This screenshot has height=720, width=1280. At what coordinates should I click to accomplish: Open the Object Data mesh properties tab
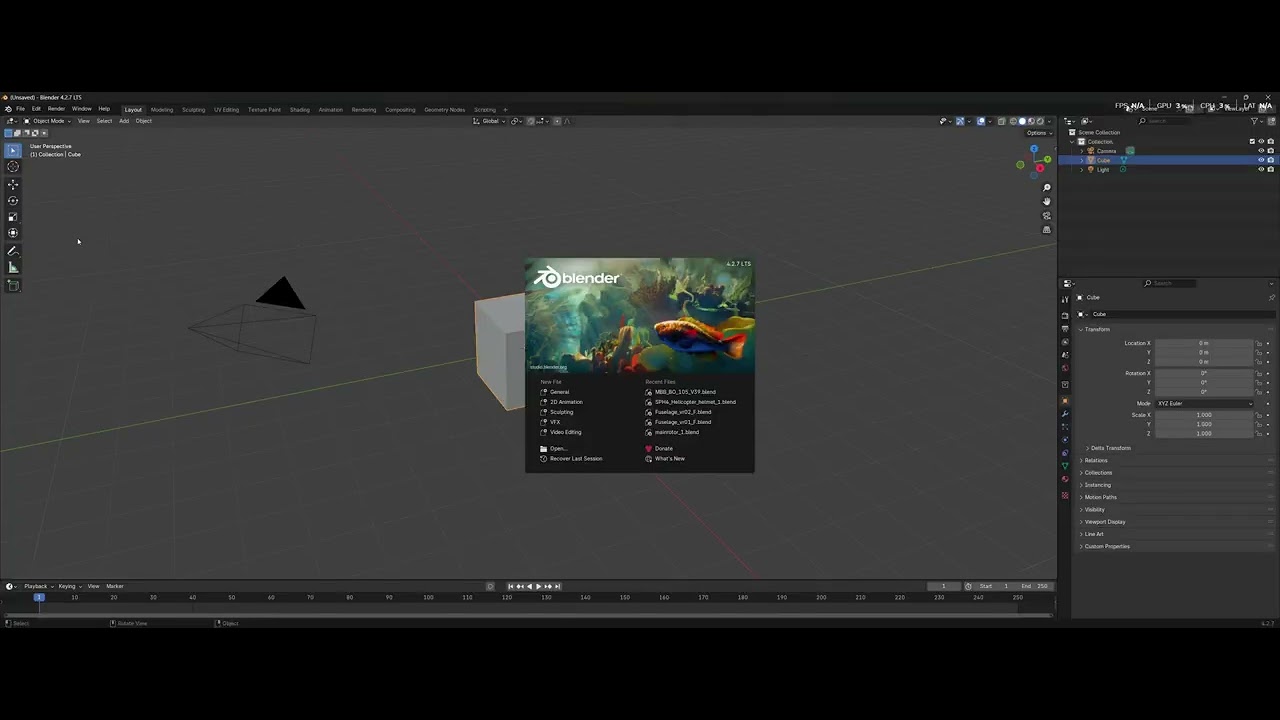pos(1065,466)
